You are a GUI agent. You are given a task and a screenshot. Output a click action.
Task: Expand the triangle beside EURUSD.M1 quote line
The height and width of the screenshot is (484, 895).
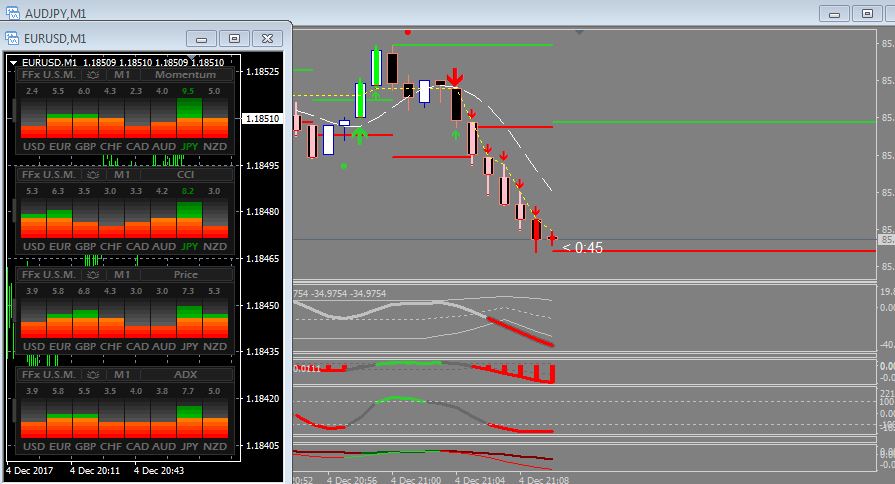14,62
